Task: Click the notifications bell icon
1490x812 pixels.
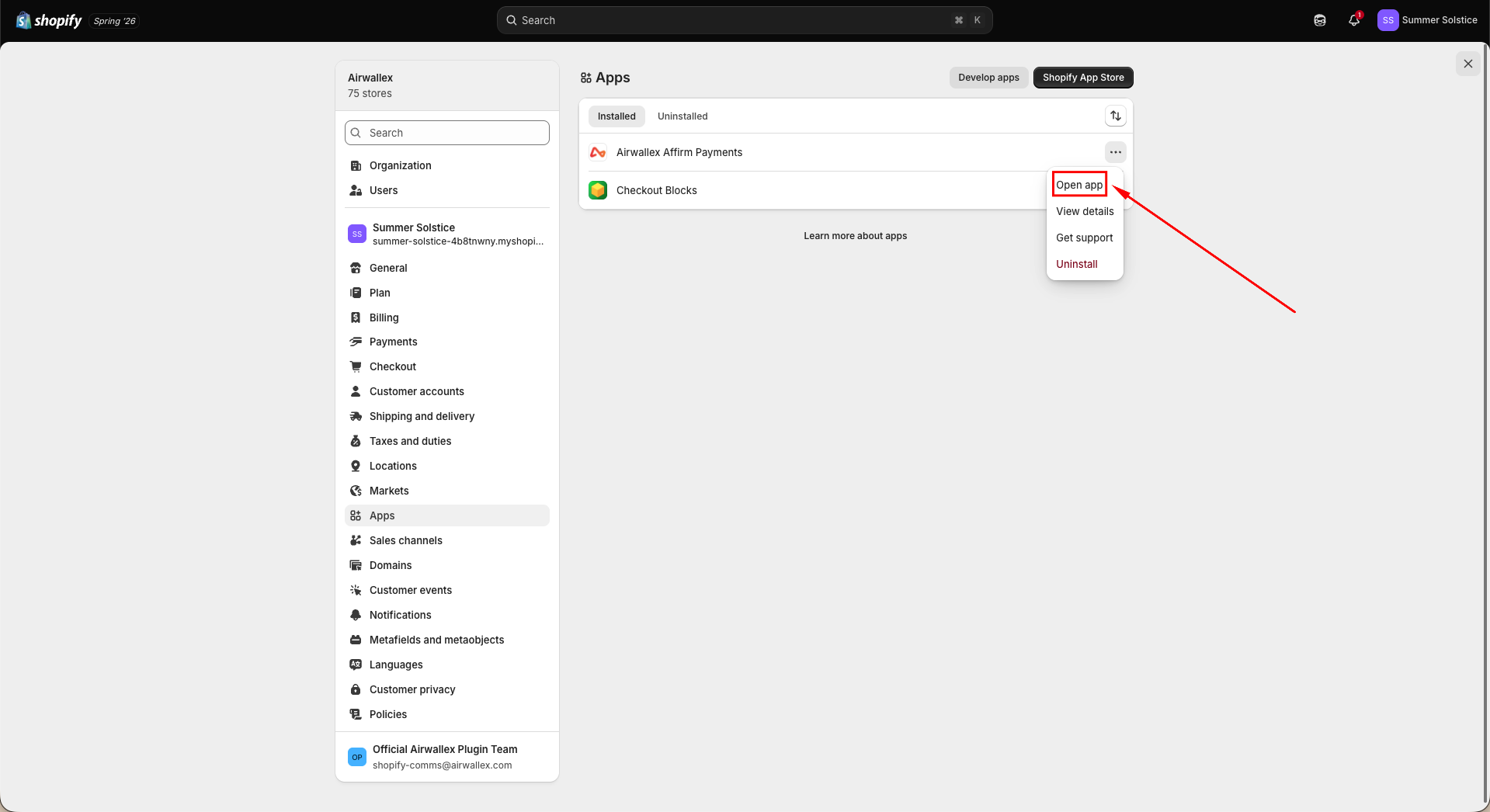Action: click(x=1354, y=20)
